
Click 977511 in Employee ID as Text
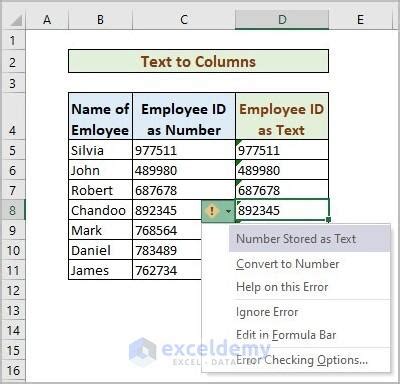[282, 150]
